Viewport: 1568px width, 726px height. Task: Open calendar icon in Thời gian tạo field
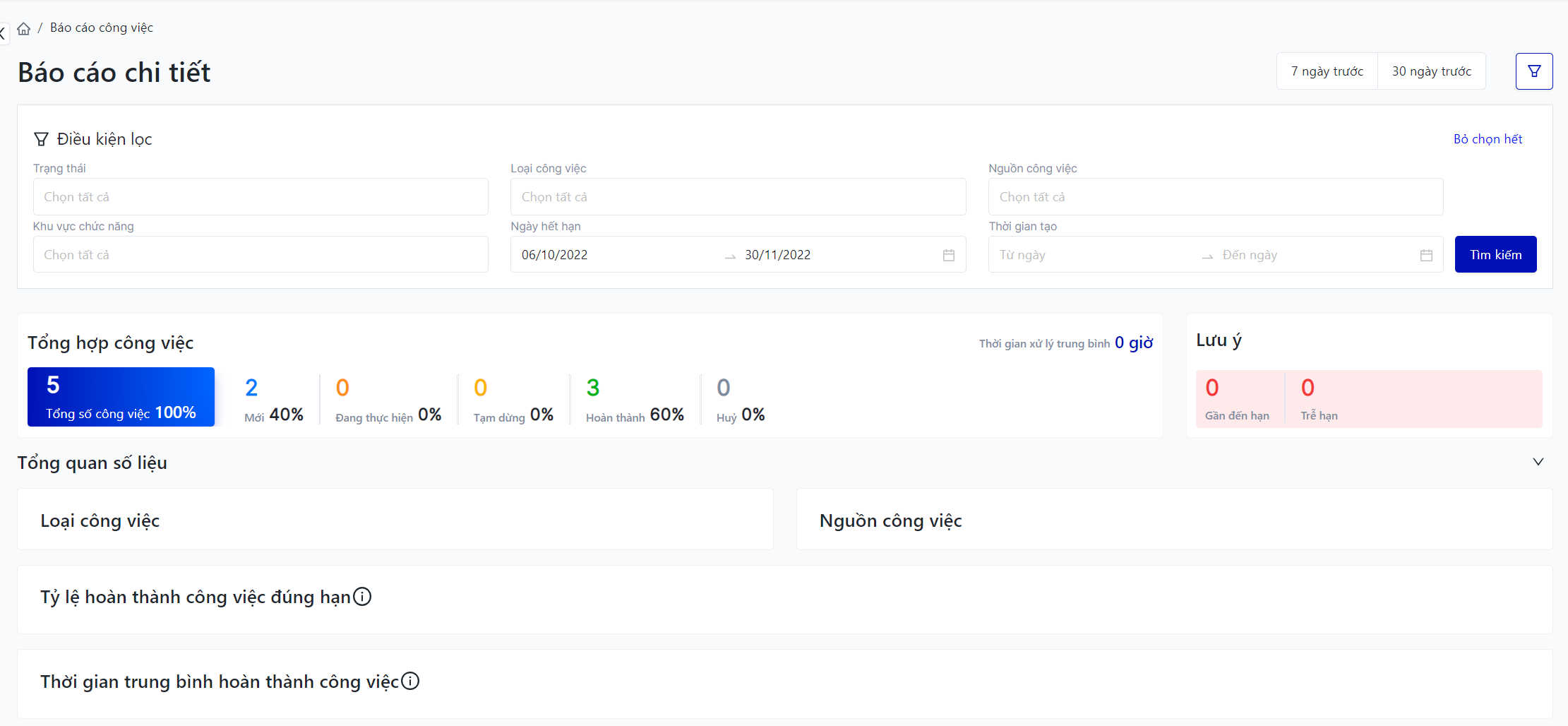pos(1426,255)
